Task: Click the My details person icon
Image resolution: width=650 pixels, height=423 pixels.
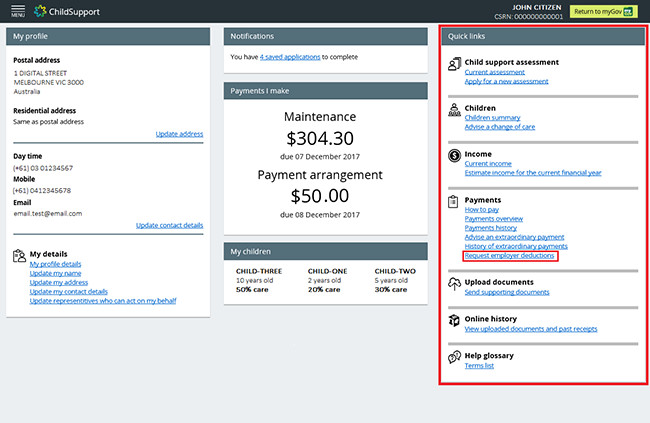Action: (x=20, y=256)
